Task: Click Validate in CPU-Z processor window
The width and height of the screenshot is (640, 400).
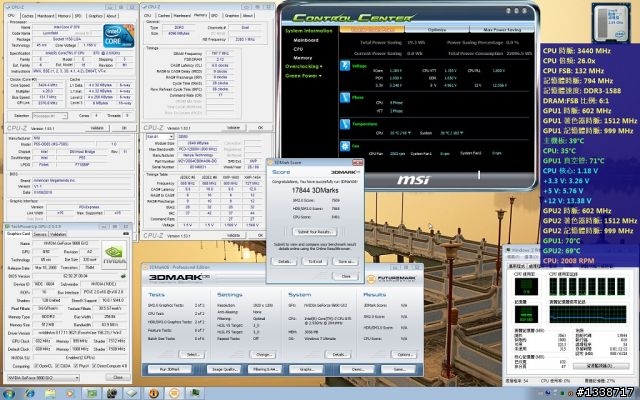Action: (97, 128)
